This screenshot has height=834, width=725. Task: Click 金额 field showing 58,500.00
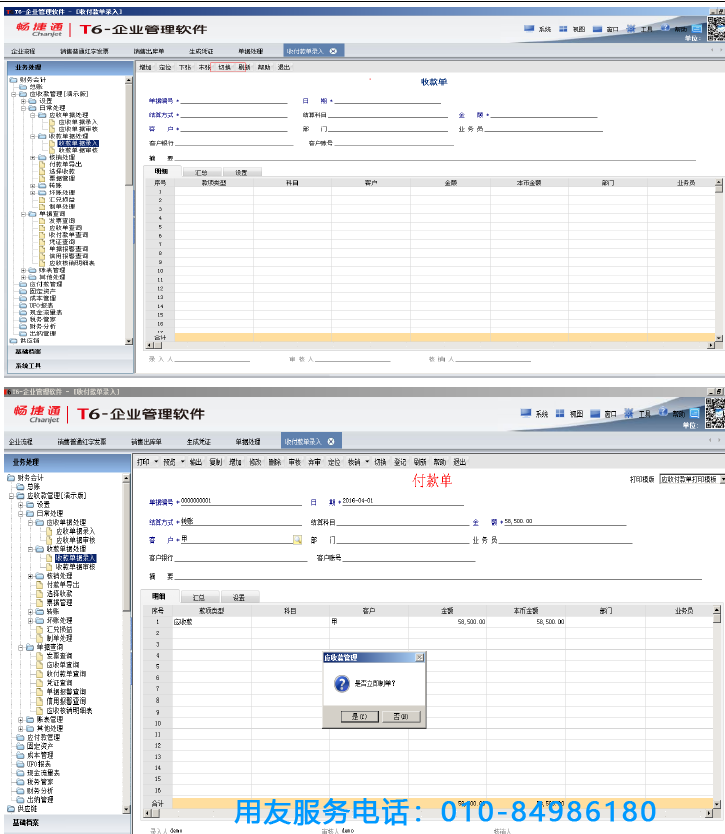pyautogui.click(x=565, y=521)
